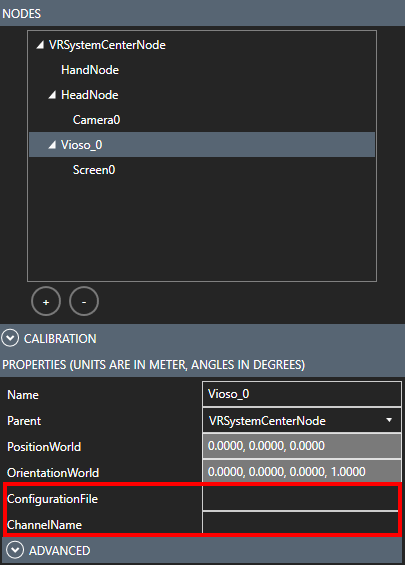Collapse the HeadNode tree triangle

(x=52, y=95)
